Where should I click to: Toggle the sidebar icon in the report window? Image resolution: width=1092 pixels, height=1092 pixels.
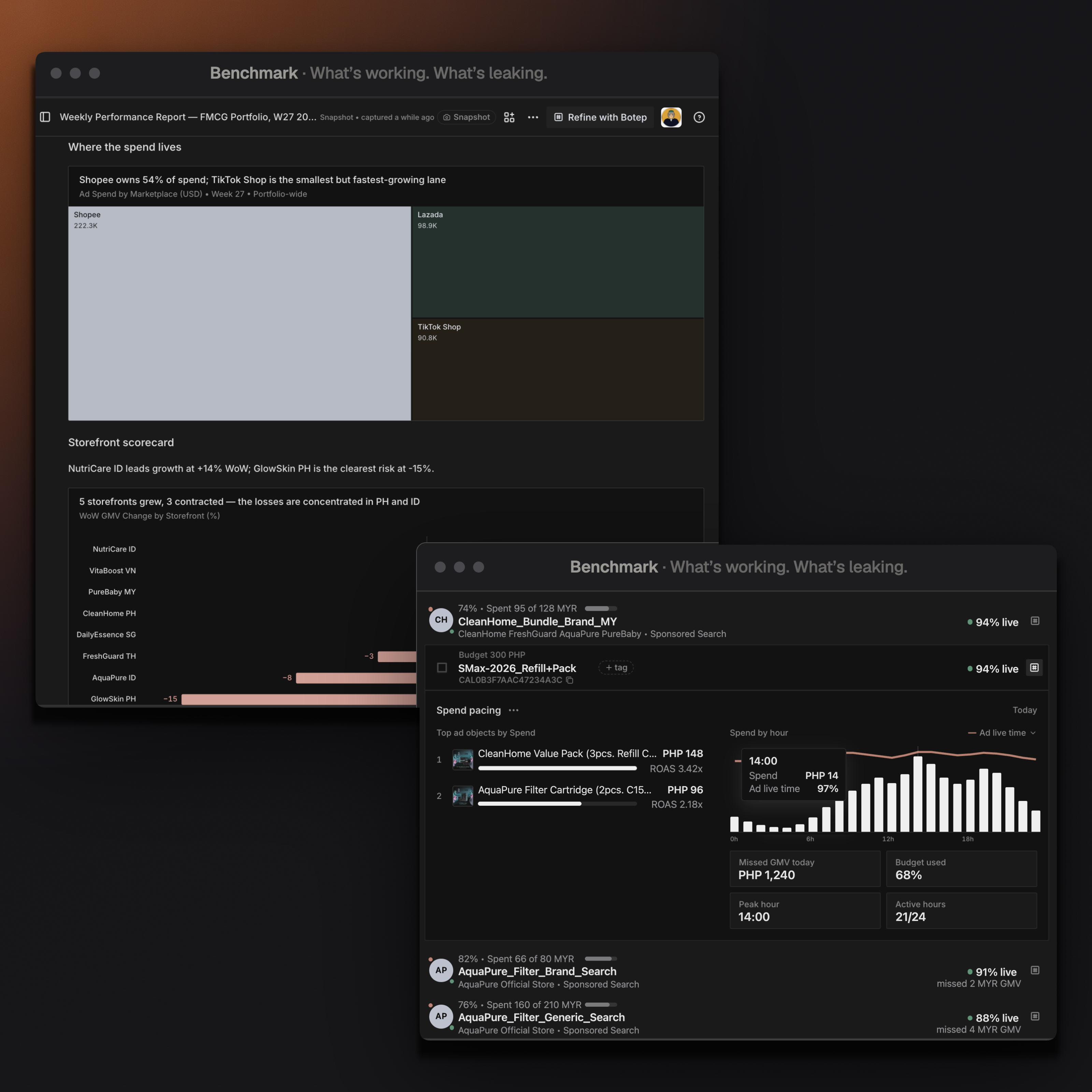pos(45,117)
